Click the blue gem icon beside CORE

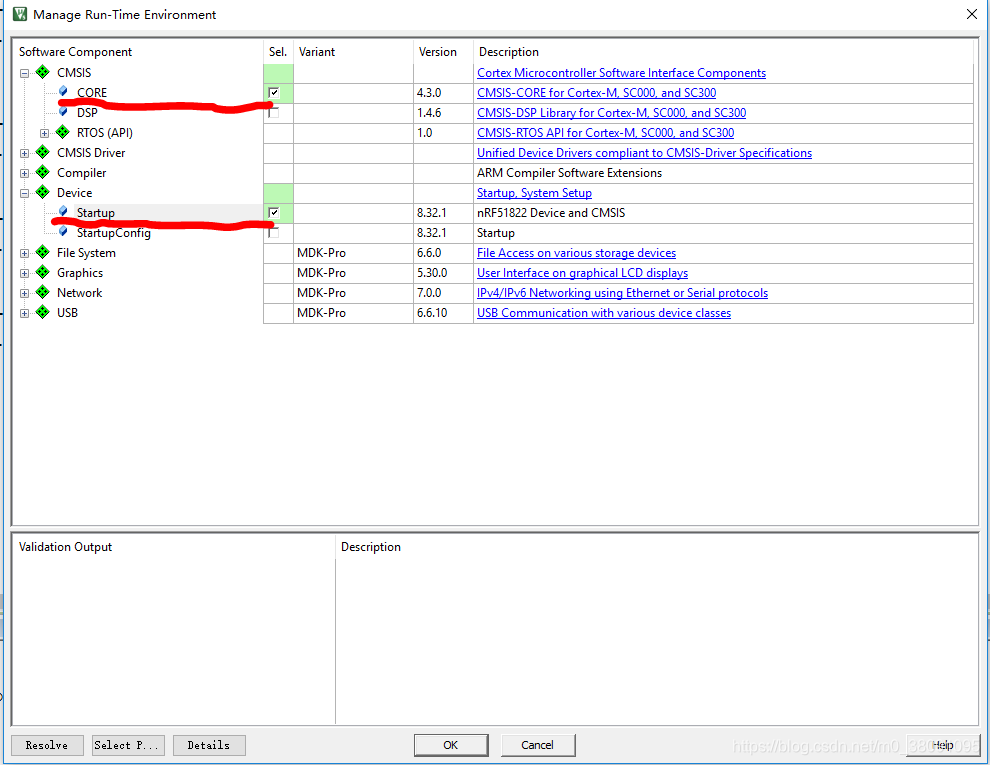click(x=63, y=92)
